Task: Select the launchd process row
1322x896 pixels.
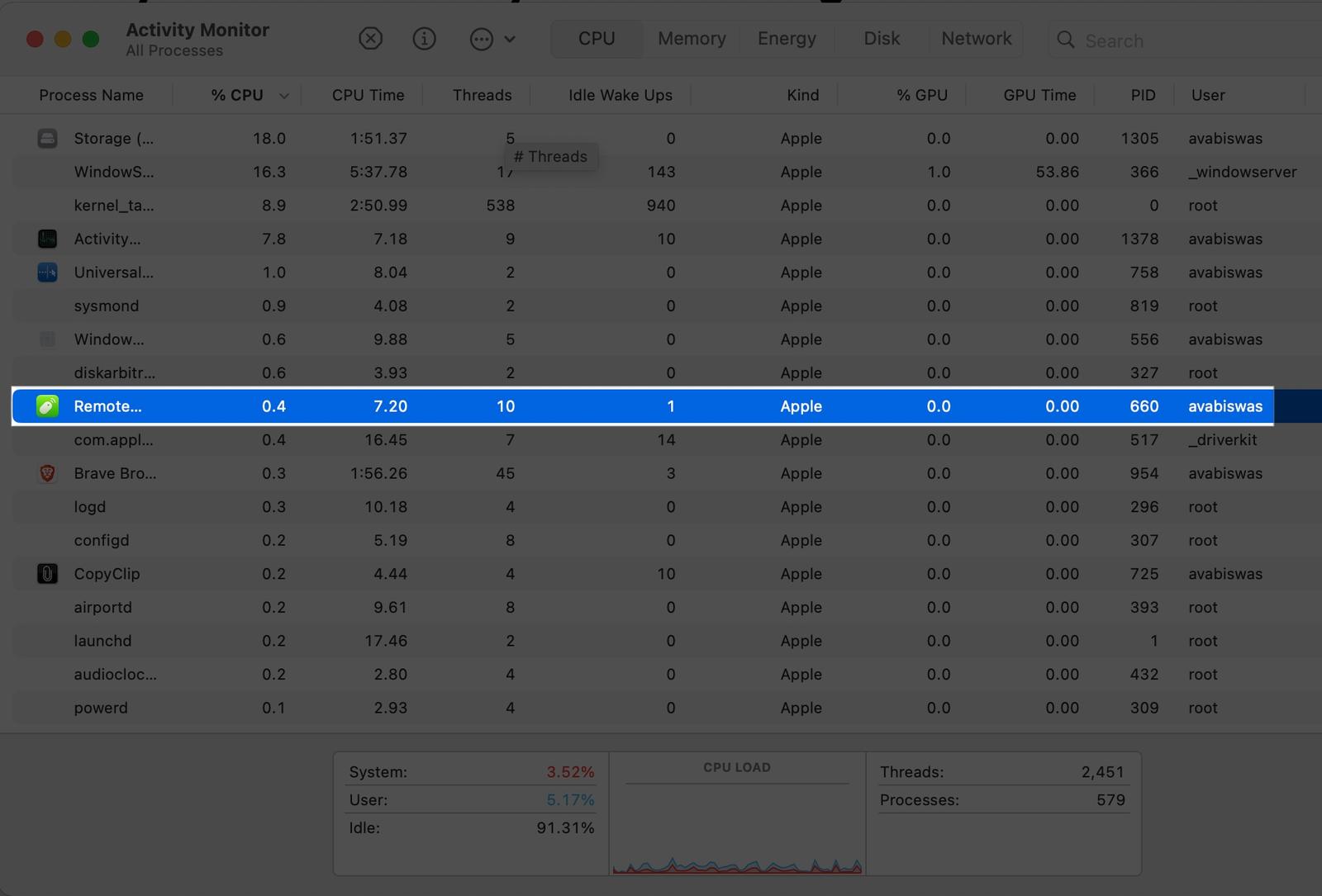Action: (x=668, y=641)
